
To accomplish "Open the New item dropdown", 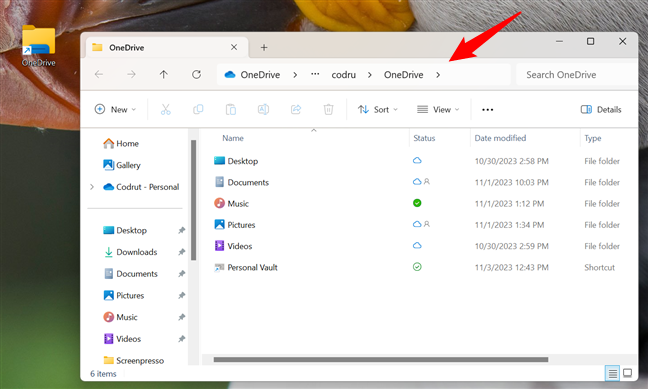I will (x=115, y=110).
